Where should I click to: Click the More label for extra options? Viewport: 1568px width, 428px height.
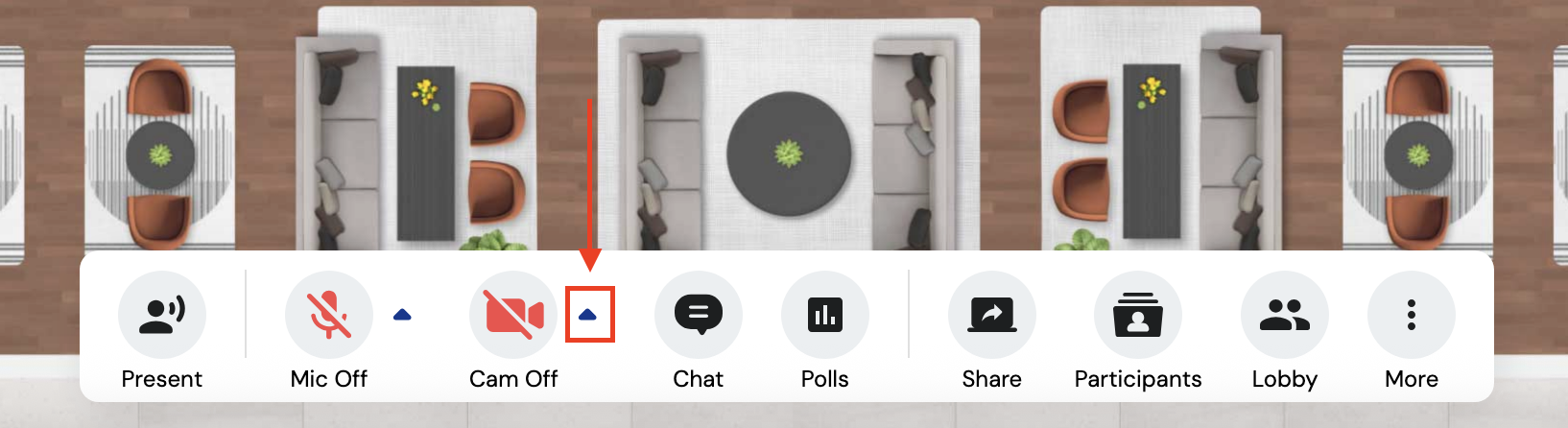[1412, 379]
